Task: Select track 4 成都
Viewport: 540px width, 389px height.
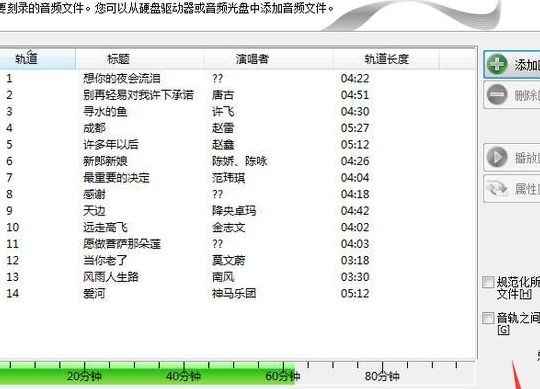Action: (238, 128)
